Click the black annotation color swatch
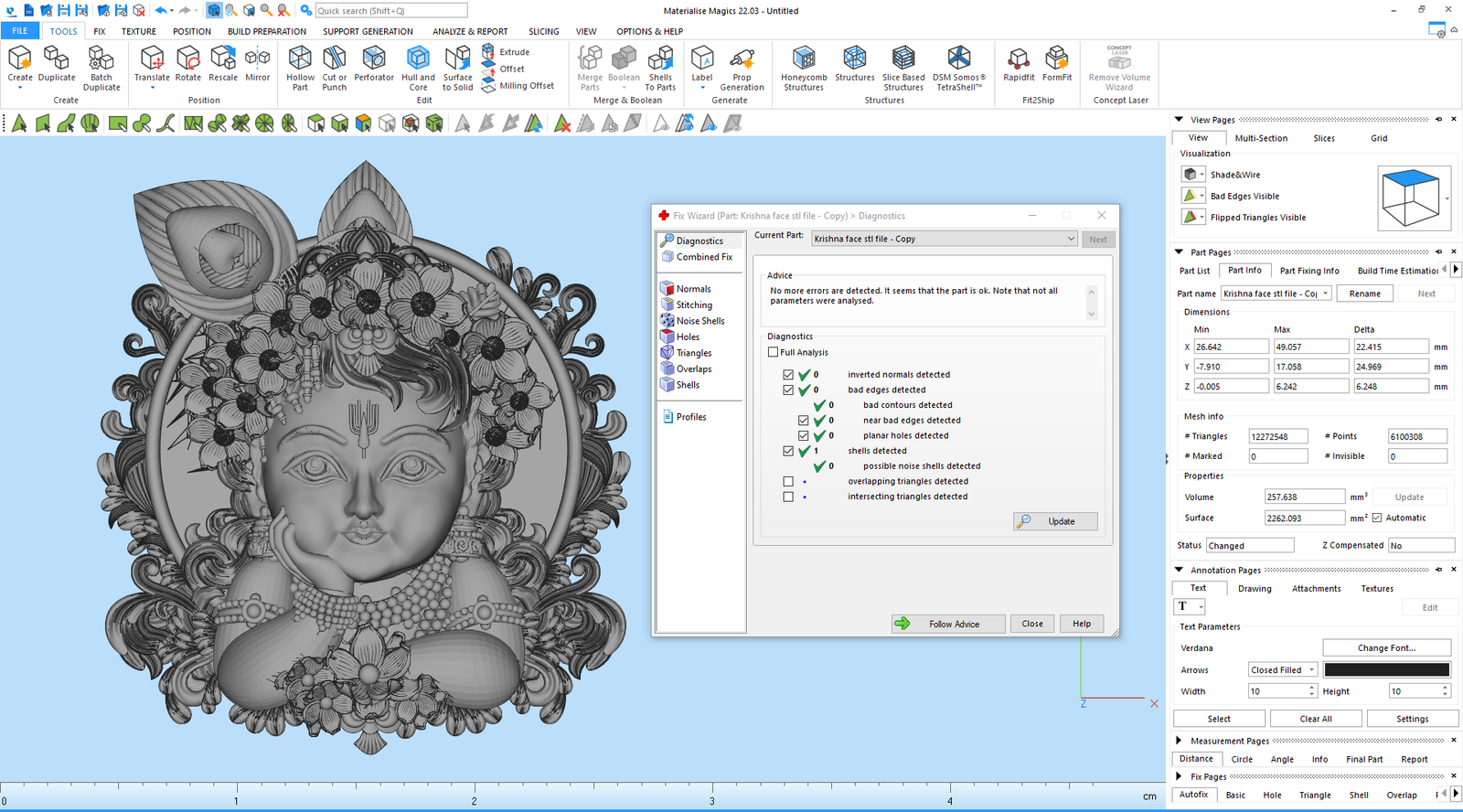This screenshot has height=812, width=1463. 1386,670
